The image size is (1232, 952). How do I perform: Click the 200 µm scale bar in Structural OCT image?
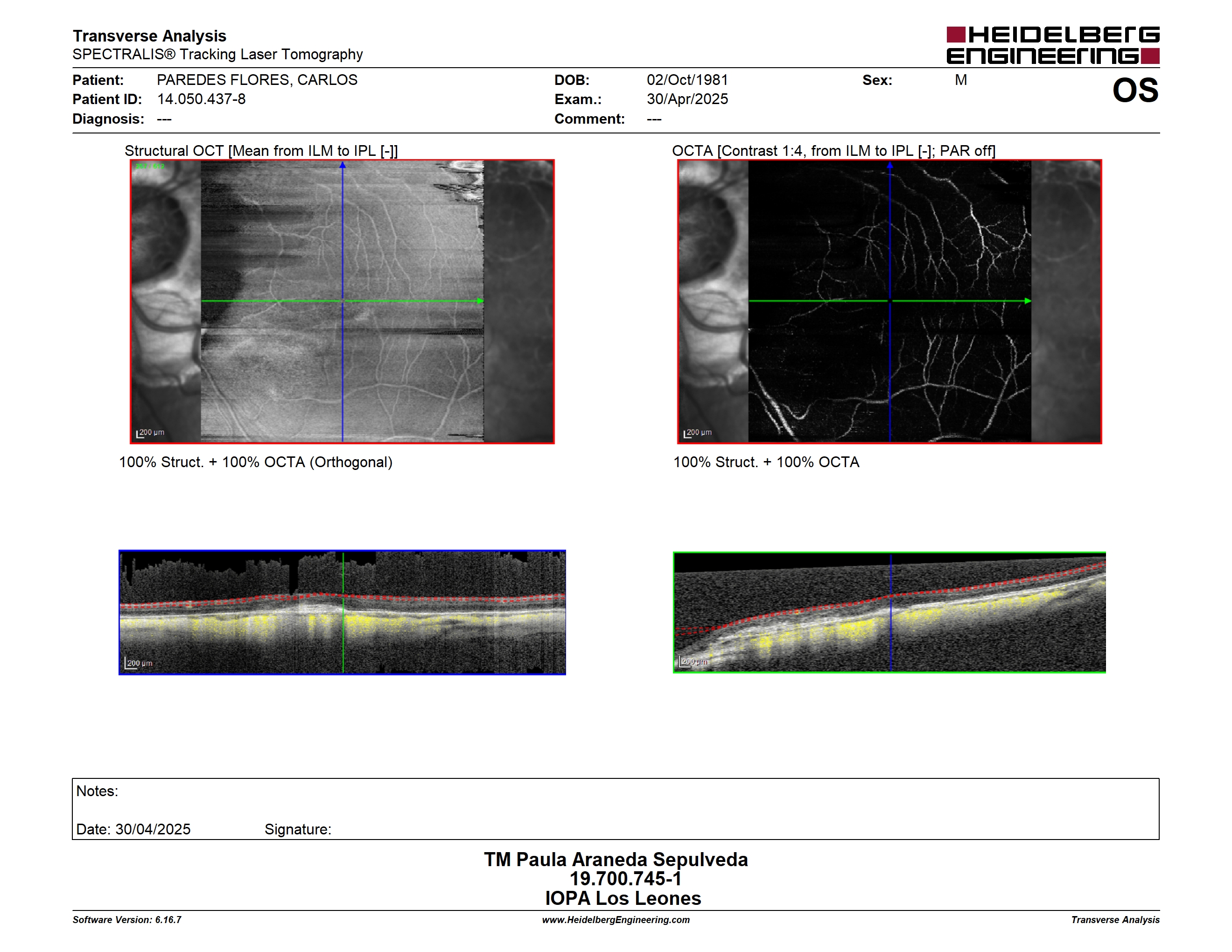150,433
